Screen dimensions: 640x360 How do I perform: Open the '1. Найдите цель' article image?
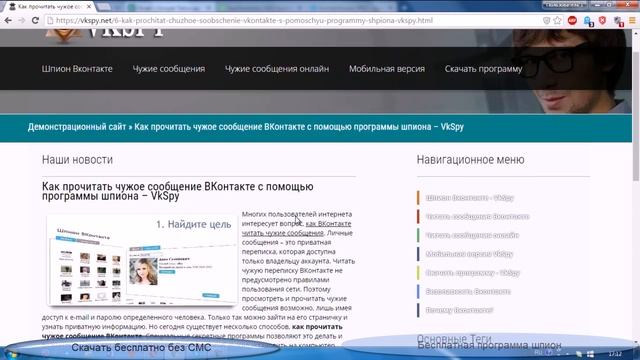(x=142, y=260)
